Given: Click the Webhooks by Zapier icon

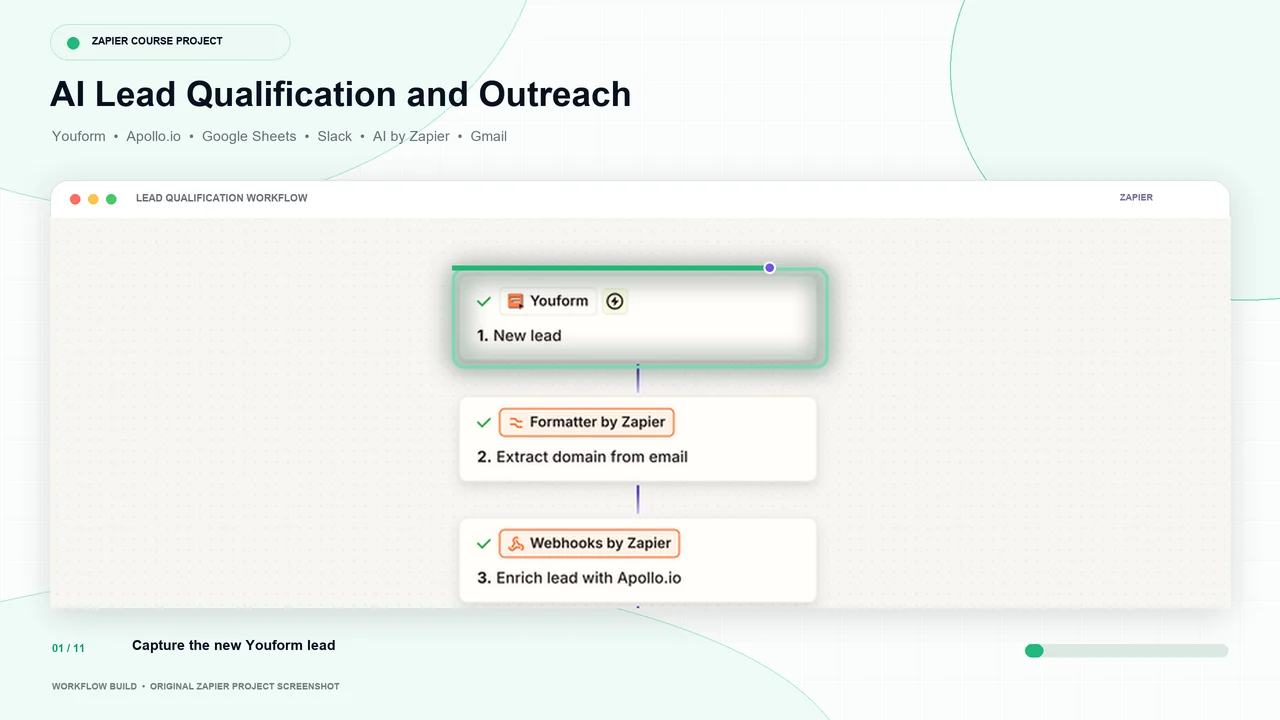Looking at the screenshot, I should point(516,544).
